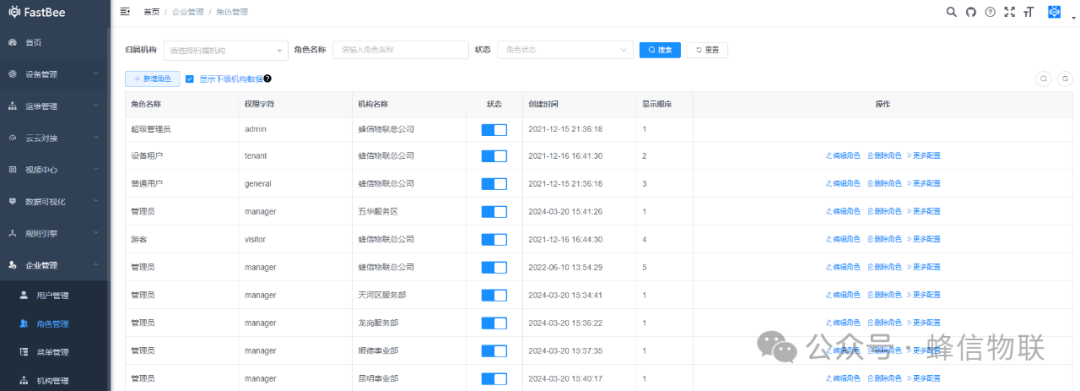Toggle fullscreen mode icon
The height and width of the screenshot is (391, 1080).
[x=1009, y=12]
